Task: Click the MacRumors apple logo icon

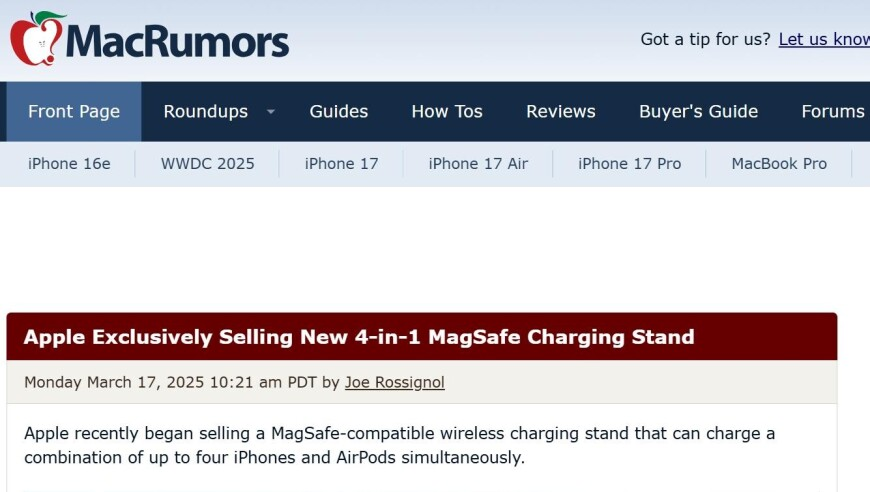Action: 37,38
